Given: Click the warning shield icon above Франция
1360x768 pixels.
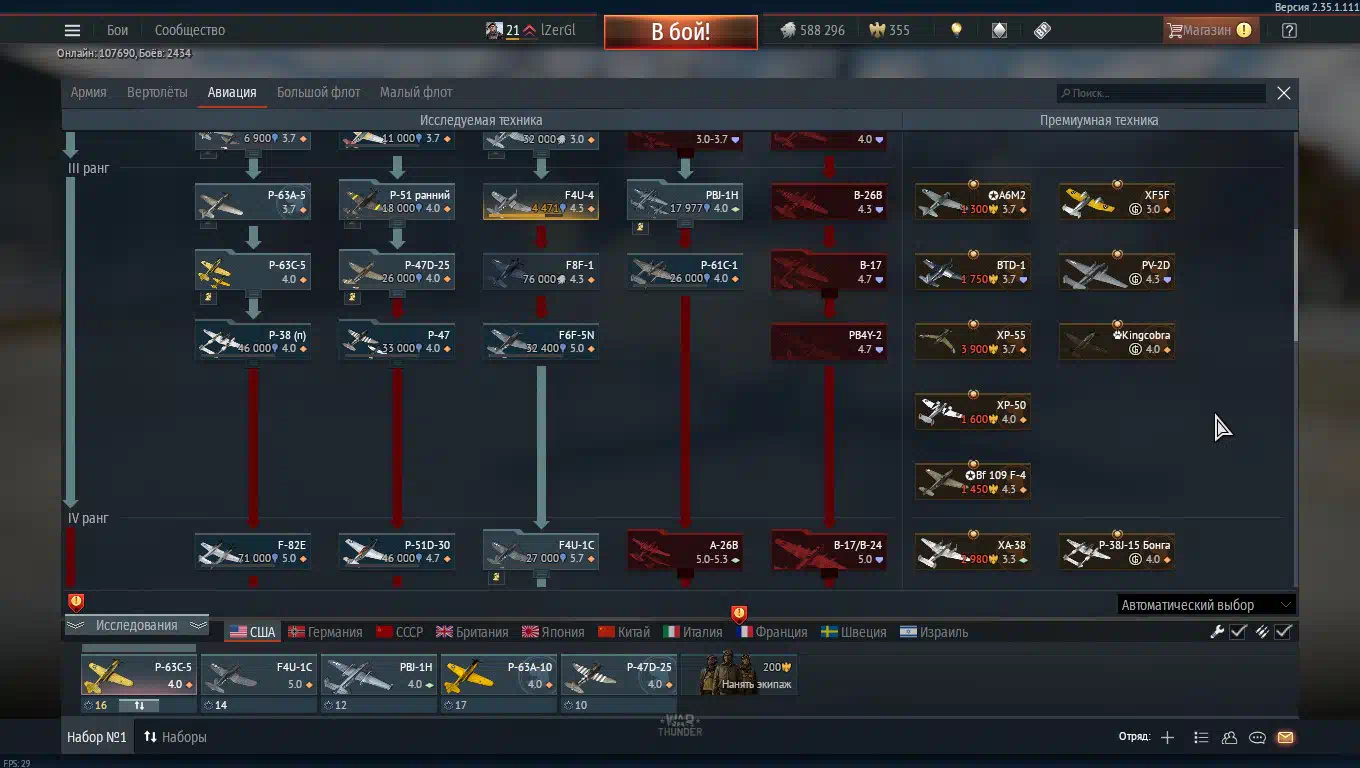Looking at the screenshot, I should (739, 613).
